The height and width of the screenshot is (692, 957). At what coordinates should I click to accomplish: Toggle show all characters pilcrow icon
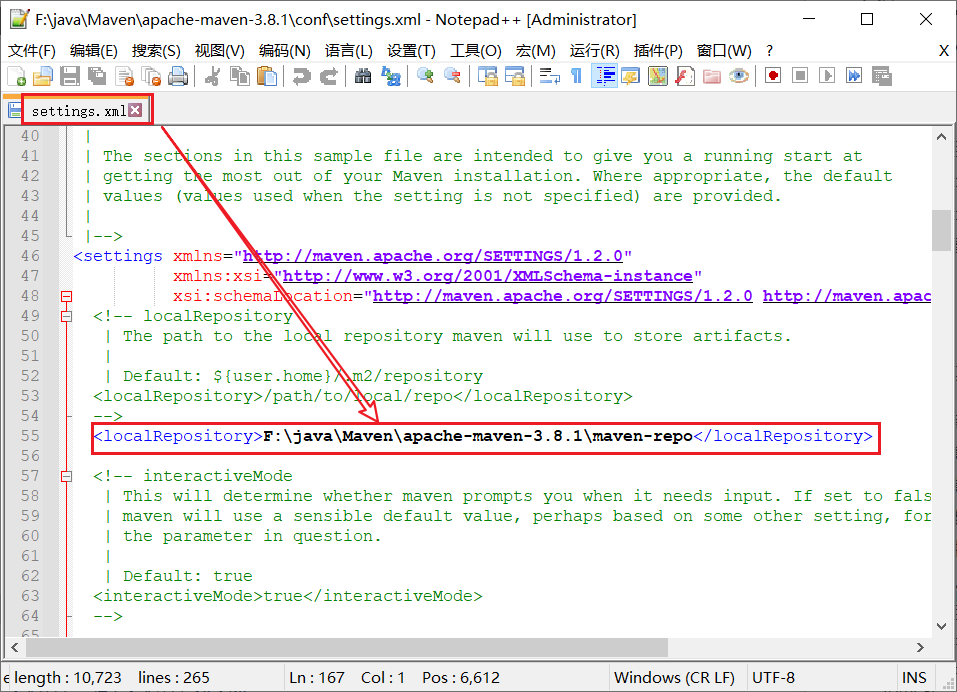576,76
